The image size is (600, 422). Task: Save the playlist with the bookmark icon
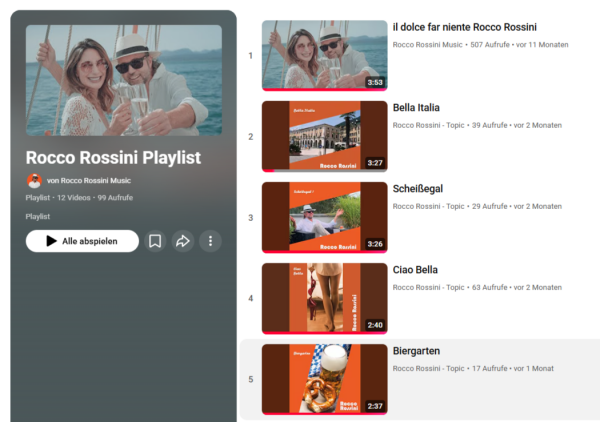[x=155, y=241]
